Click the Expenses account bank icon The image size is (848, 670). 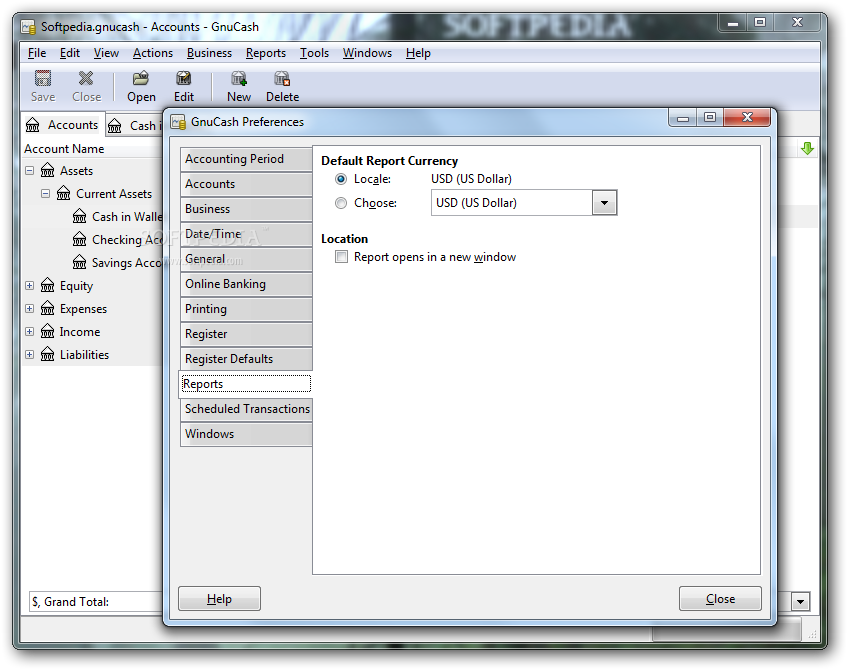coord(48,308)
